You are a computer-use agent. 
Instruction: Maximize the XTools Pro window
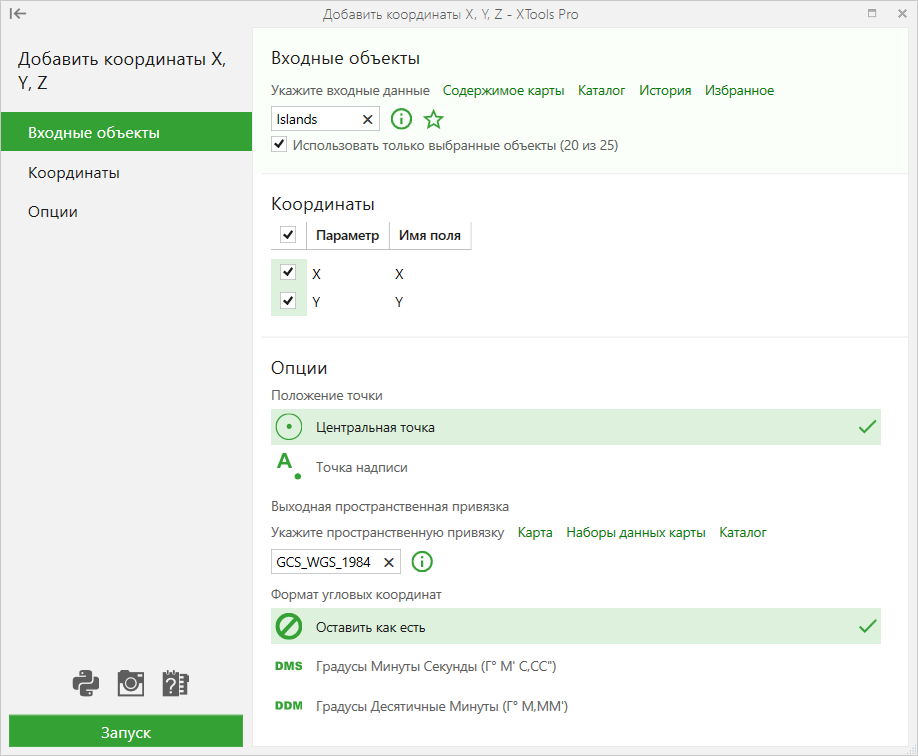pyautogui.click(x=872, y=13)
